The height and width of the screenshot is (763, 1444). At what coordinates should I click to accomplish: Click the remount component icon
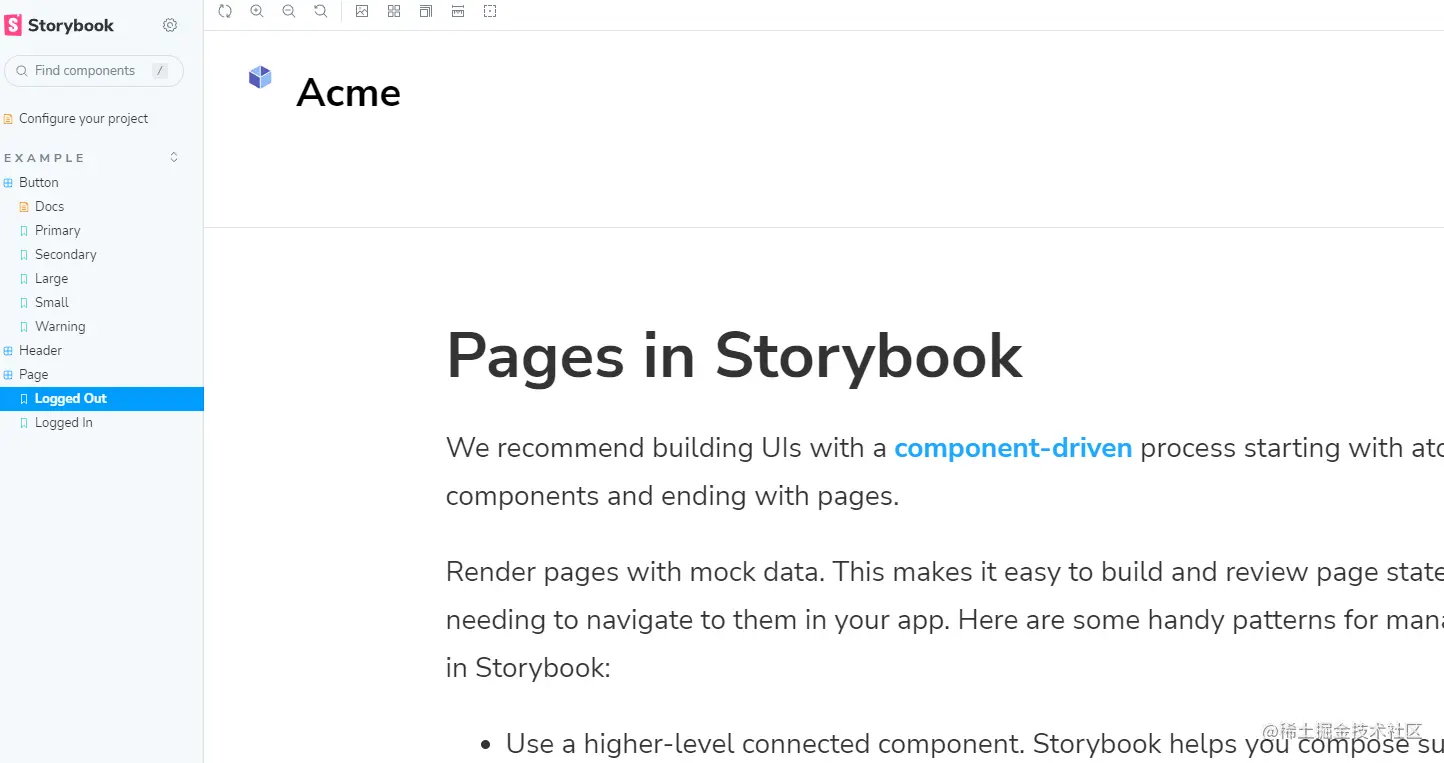click(x=225, y=11)
